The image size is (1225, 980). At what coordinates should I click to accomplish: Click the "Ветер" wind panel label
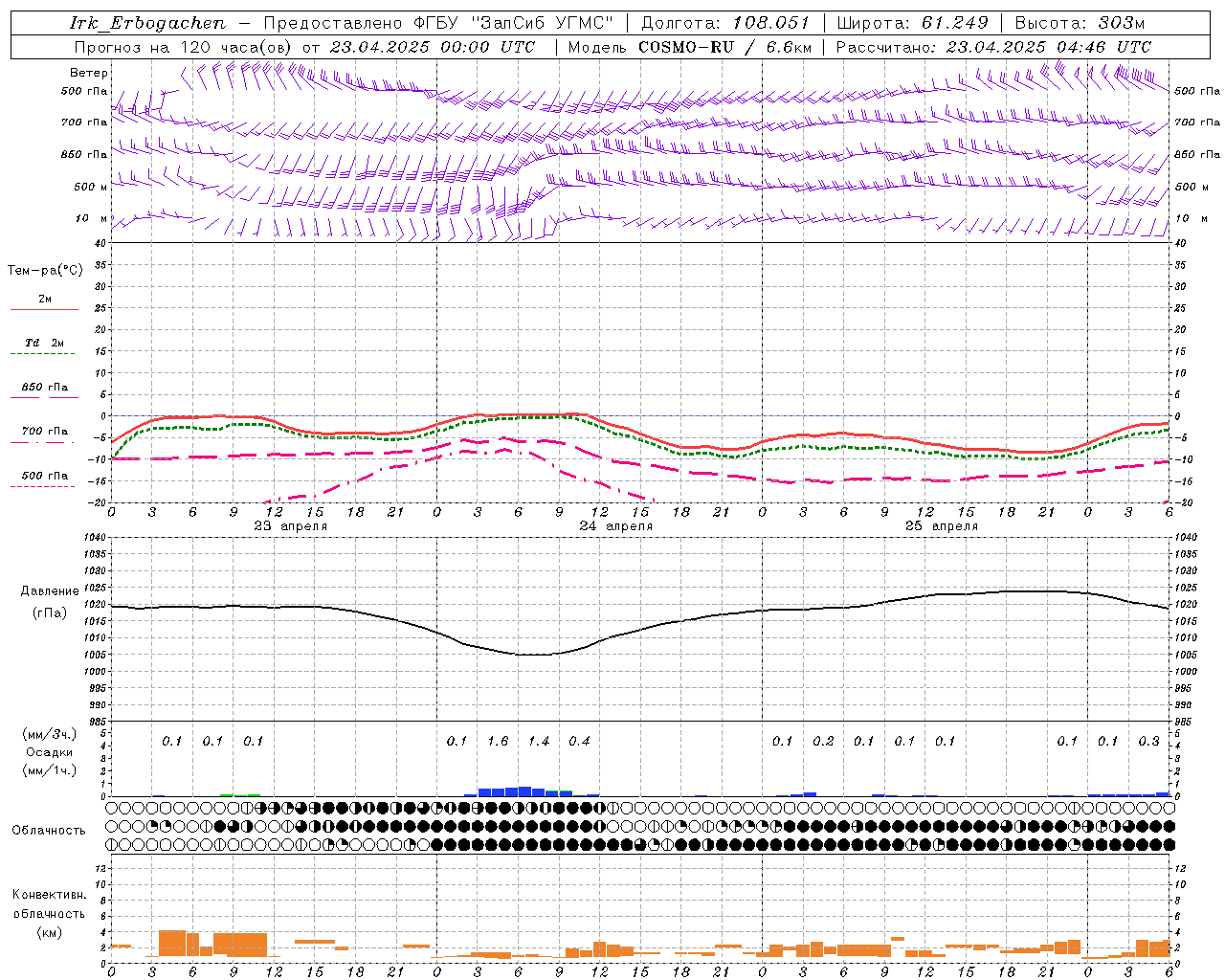pyautogui.click(x=89, y=73)
